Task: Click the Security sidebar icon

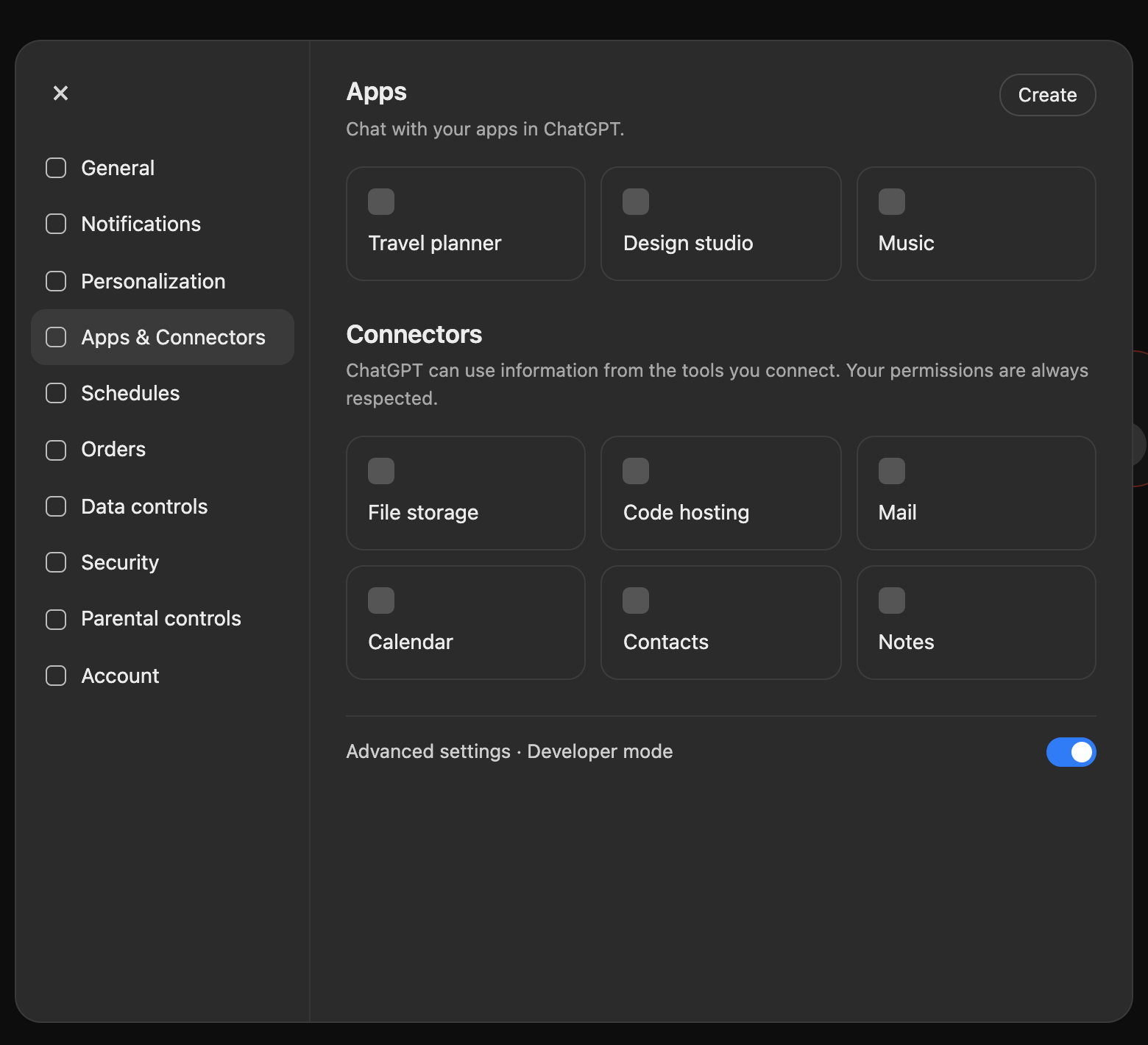Action: pyautogui.click(x=56, y=562)
